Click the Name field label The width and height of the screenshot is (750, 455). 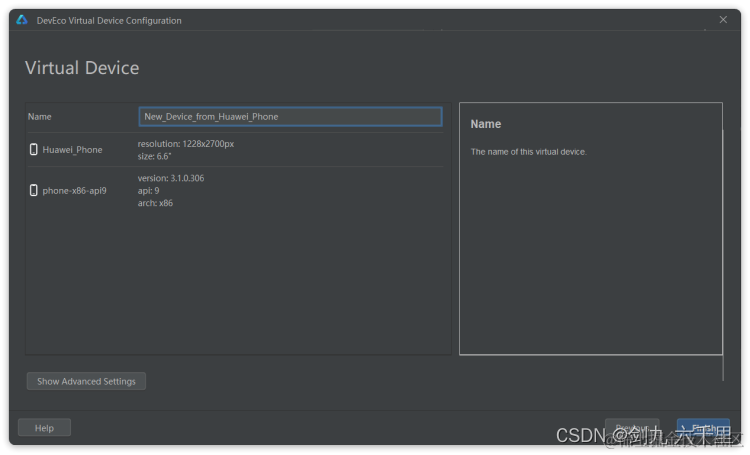[40, 117]
